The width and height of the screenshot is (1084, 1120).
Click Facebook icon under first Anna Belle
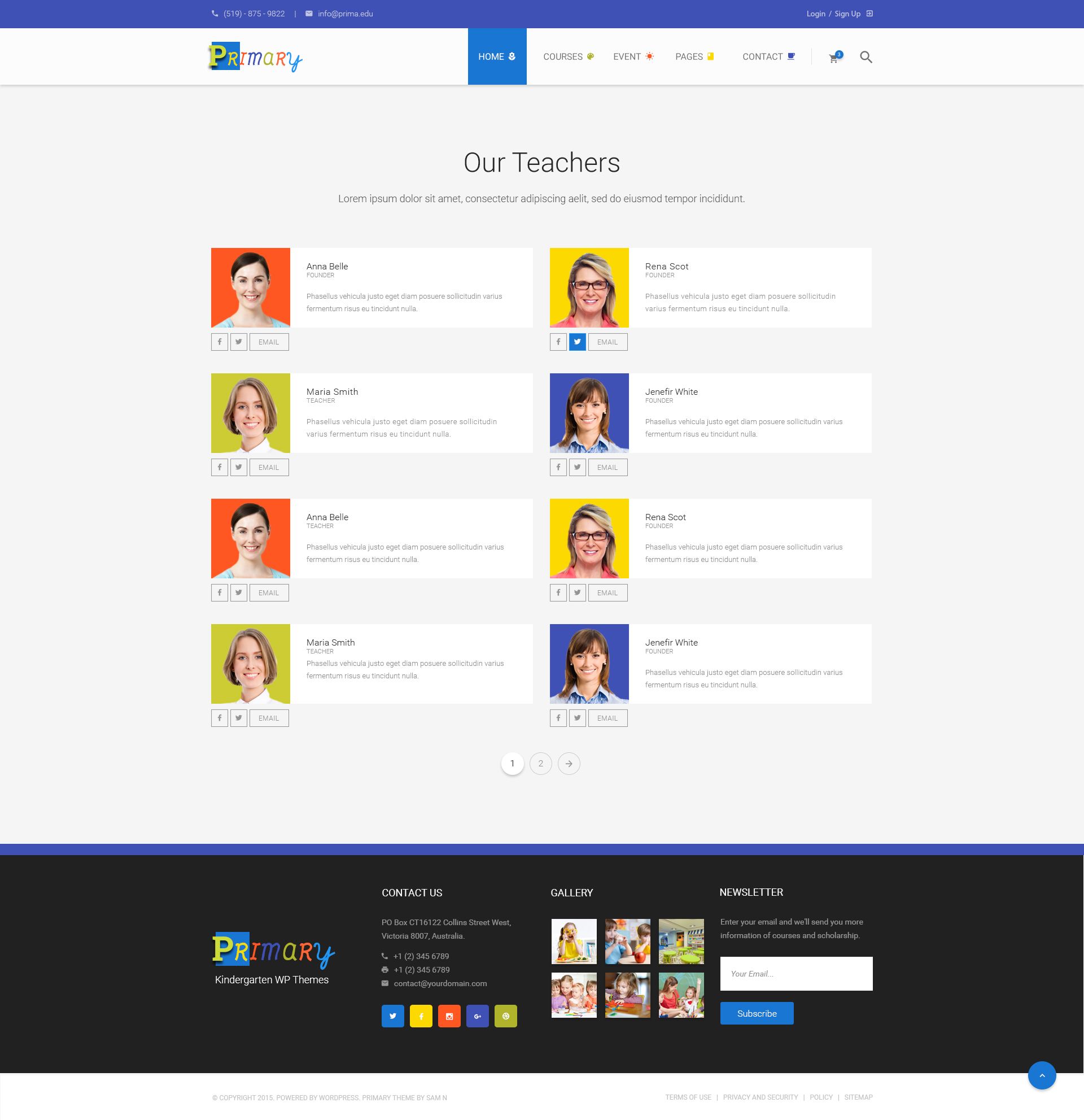coord(219,342)
